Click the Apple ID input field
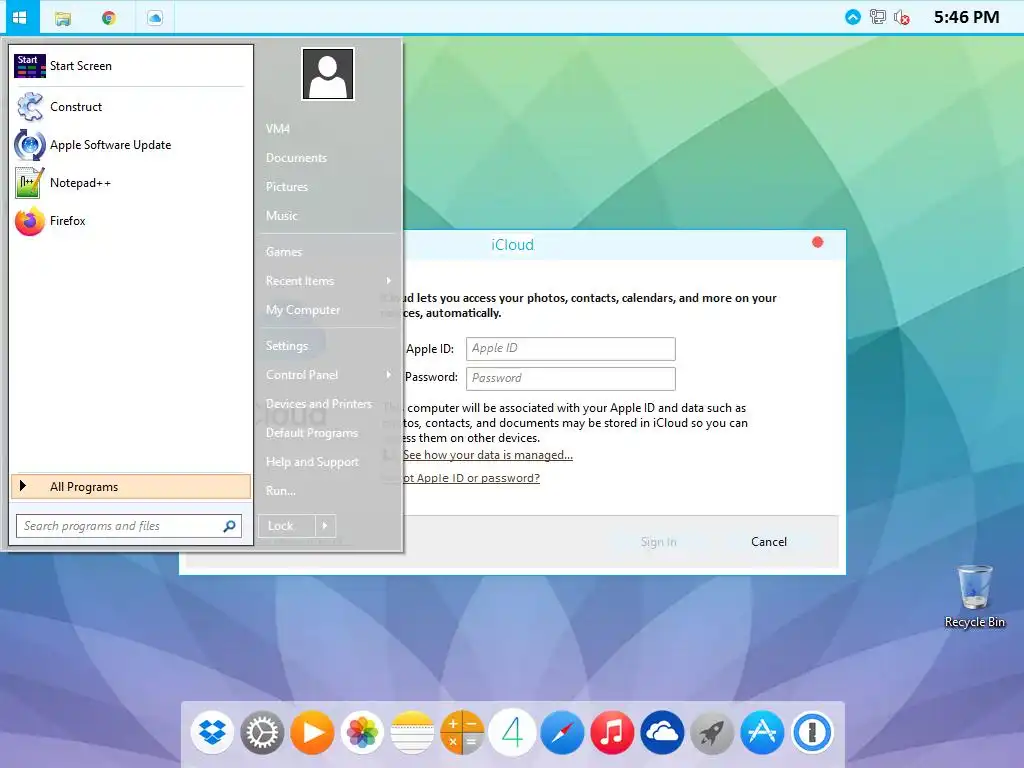 pyautogui.click(x=570, y=349)
